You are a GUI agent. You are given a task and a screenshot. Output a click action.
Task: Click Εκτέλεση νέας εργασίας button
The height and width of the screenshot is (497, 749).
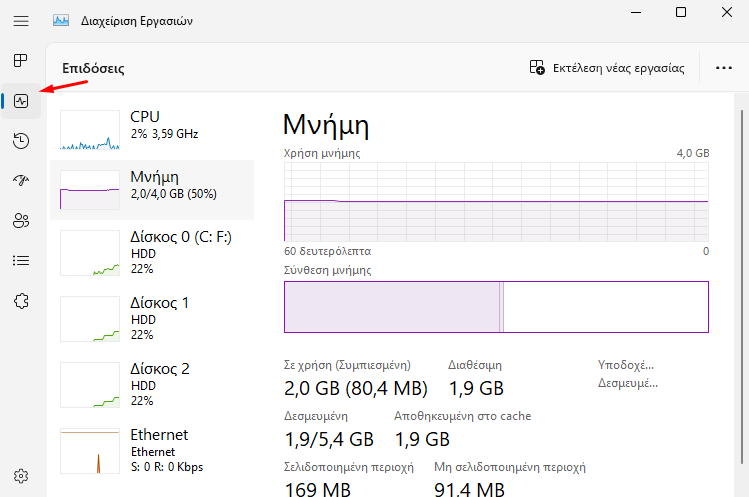[607, 68]
